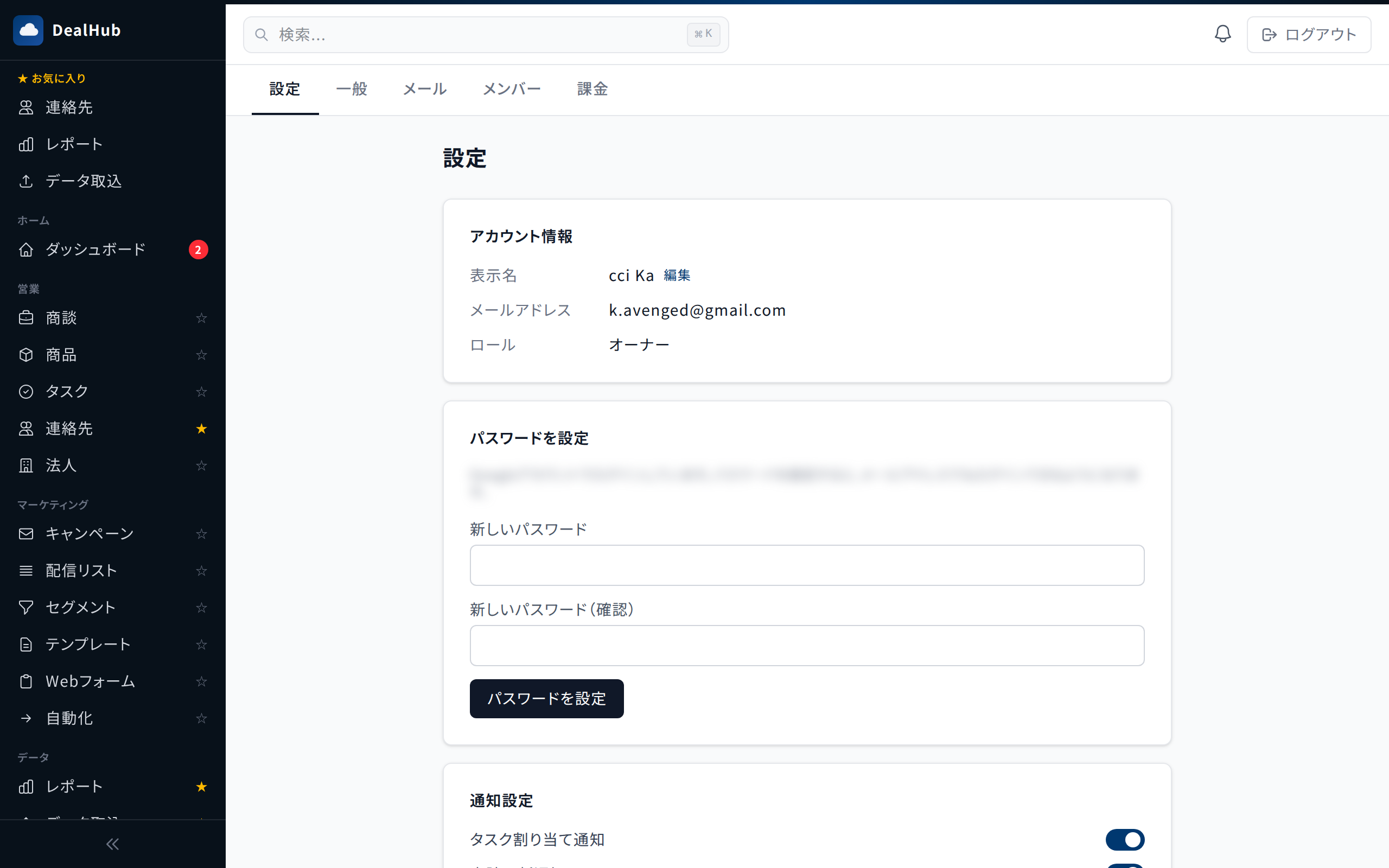Collapse the sidebar with the double chevron
The image size is (1389, 868).
point(112,844)
